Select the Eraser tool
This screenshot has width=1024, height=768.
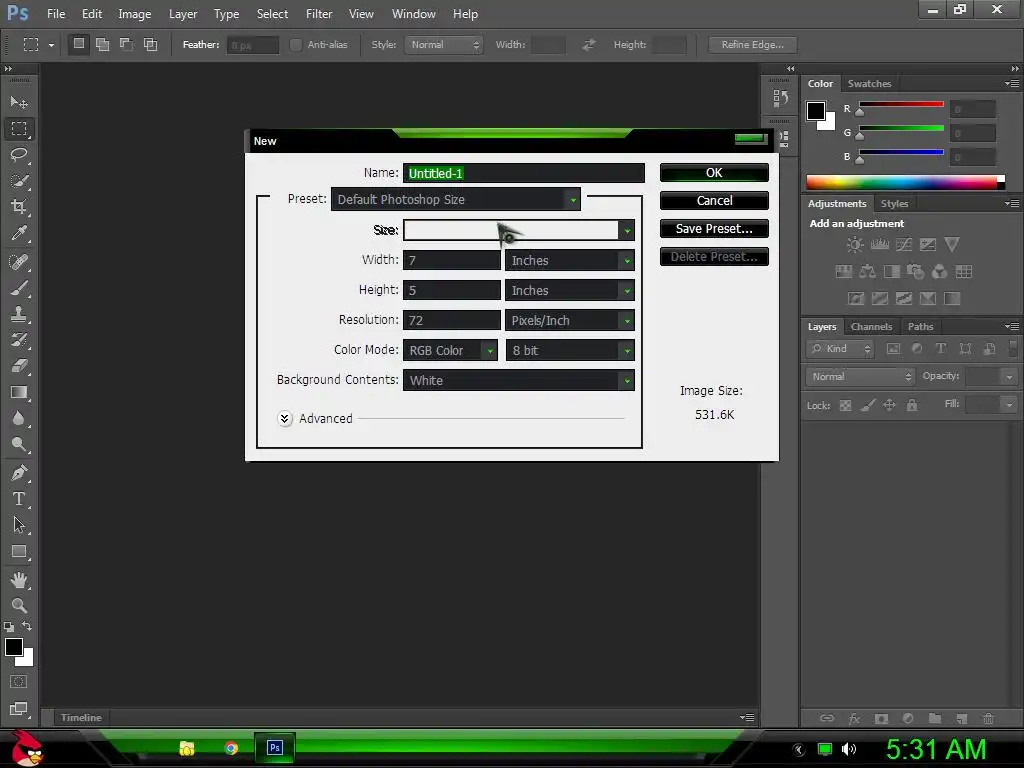[19, 366]
